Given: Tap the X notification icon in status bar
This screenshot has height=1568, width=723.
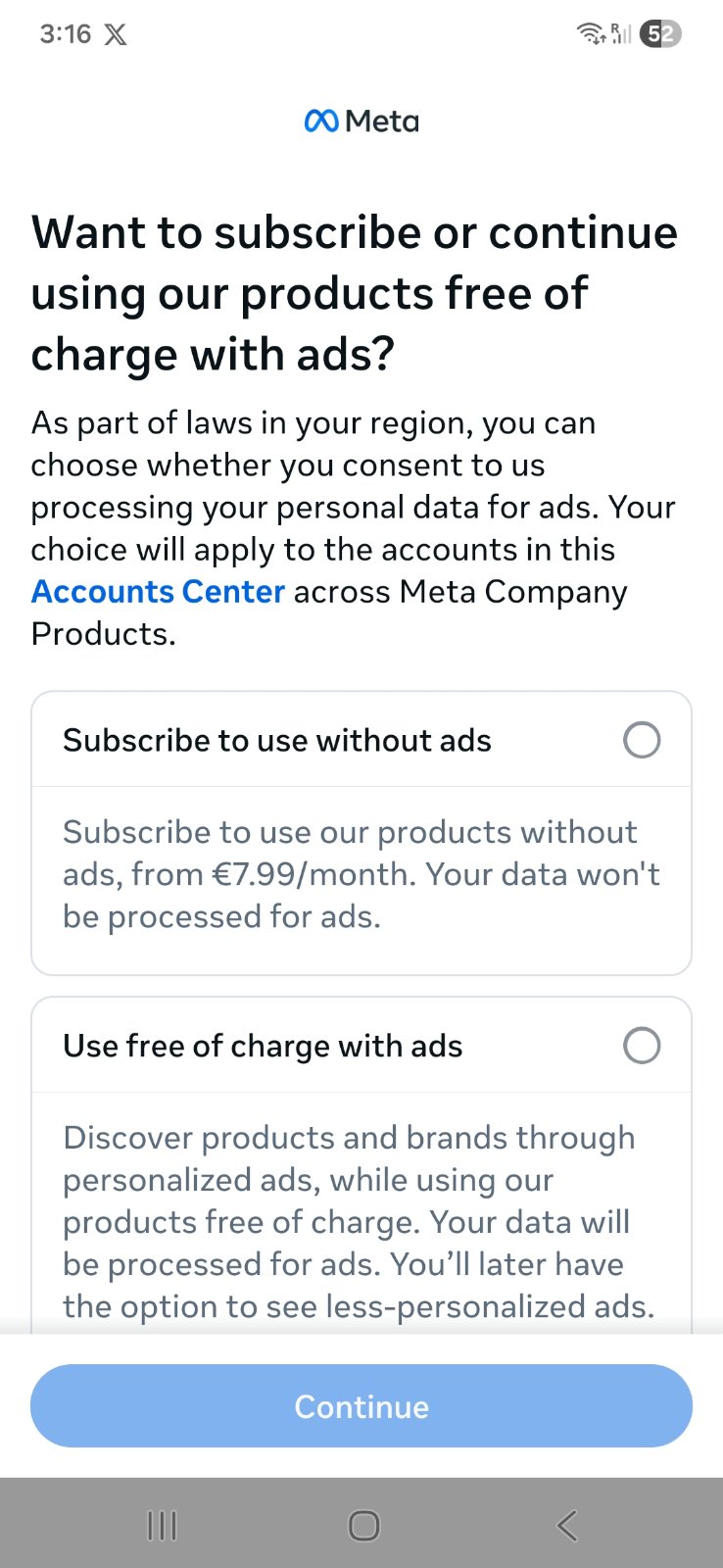Looking at the screenshot, I should 116,35.
